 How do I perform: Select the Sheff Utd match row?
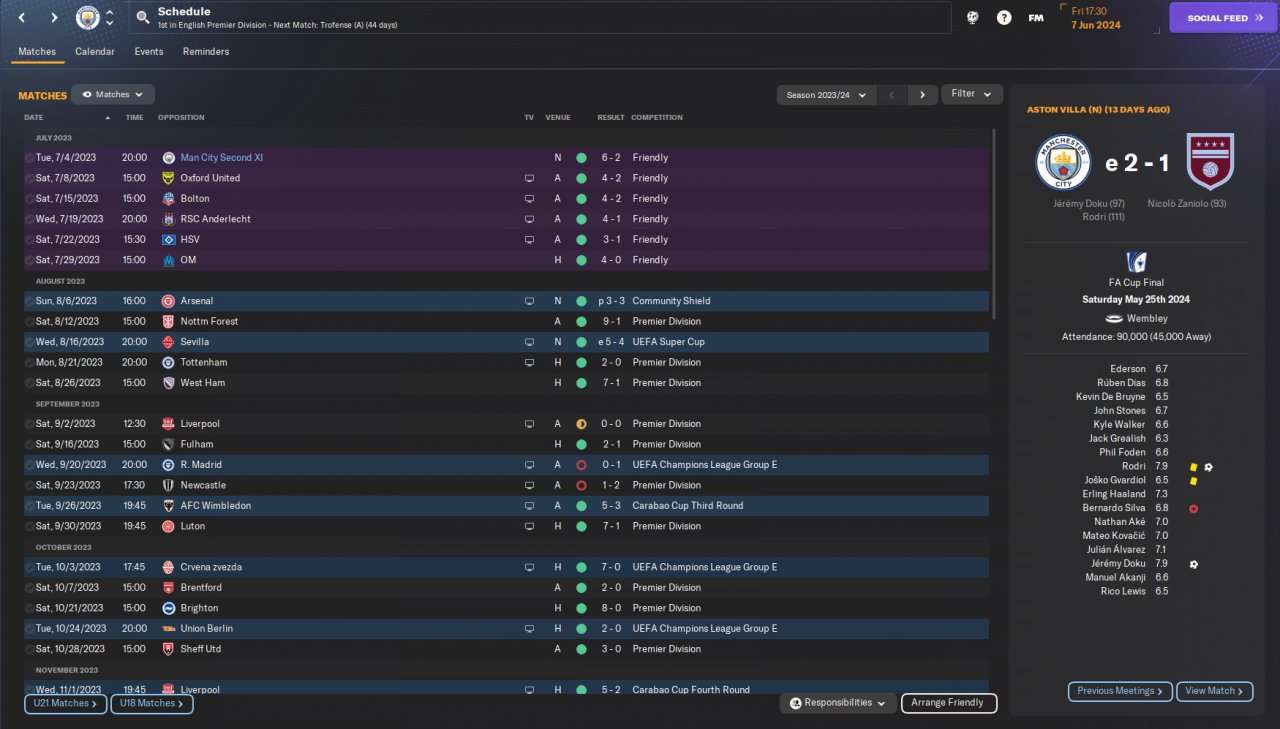506,649
